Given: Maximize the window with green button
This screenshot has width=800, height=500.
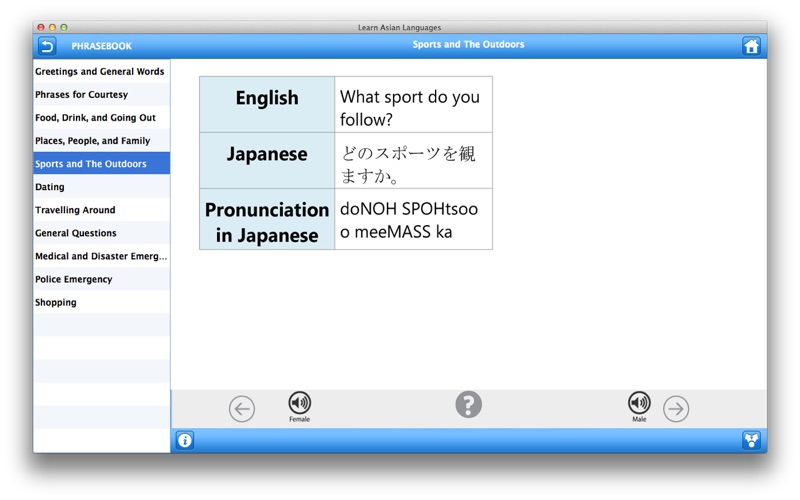Looking at the screenshot, I should point(63,27).
